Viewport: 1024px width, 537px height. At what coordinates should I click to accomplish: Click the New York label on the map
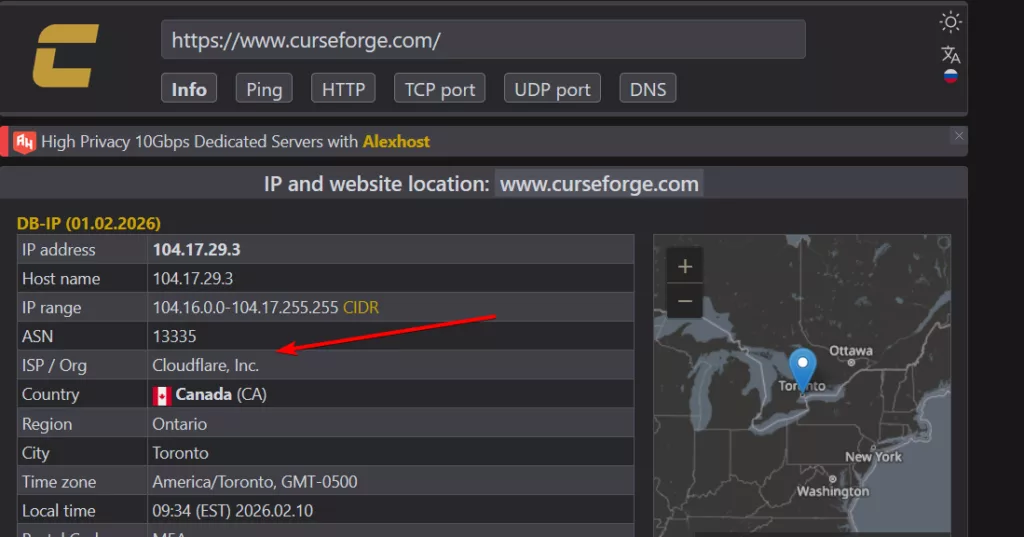tap(873, 457)
